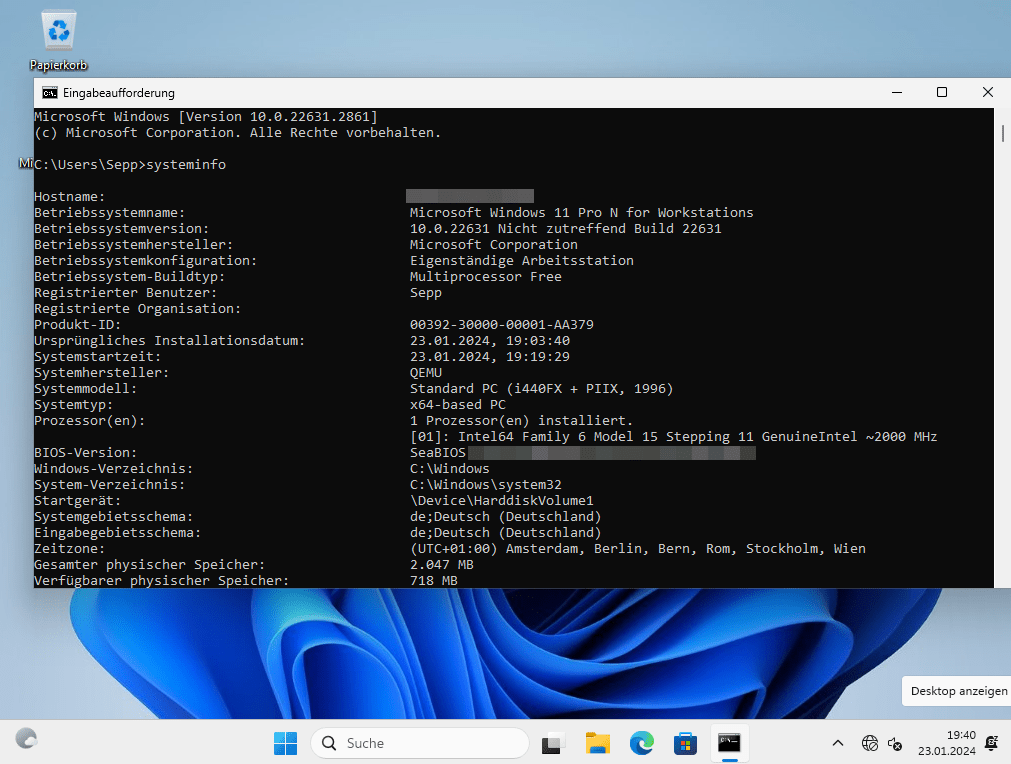This screenshot has height=764, width=1011.
Task: Click the Hostname label in console
Action: [x=70, y=197]
